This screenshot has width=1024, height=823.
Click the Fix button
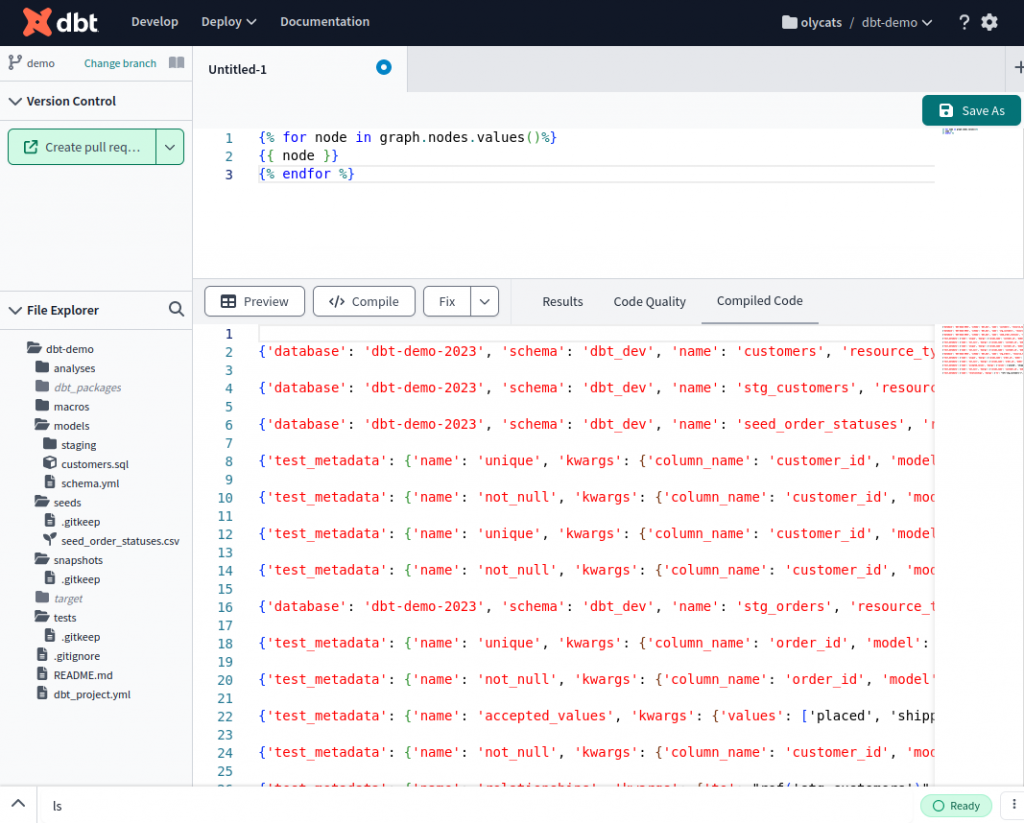447,302
